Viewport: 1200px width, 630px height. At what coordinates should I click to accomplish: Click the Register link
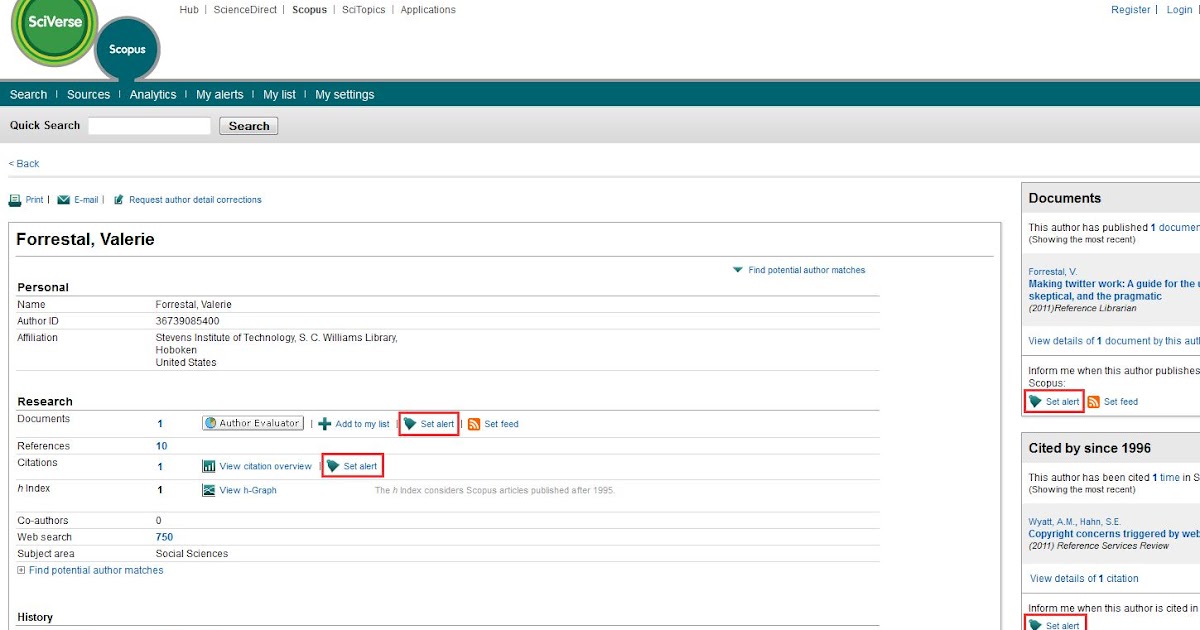click(1131, 10)
